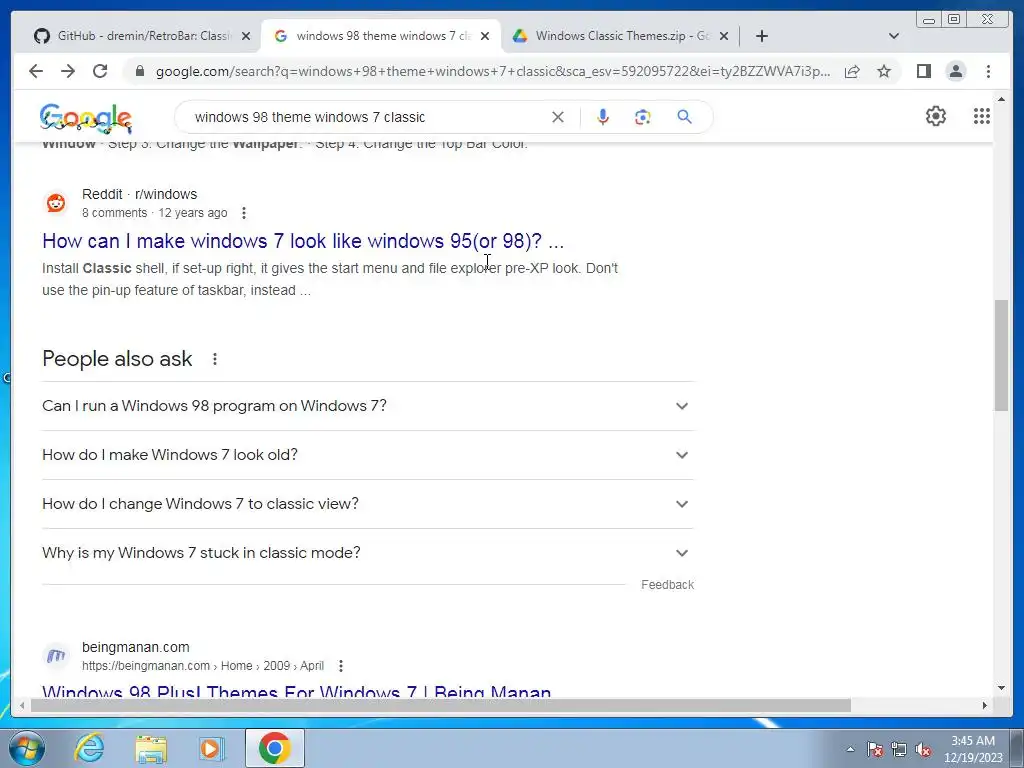Go back to the previous page
Screen dimensions: 1024x768
pyautogui.click(x=36, y=71)
